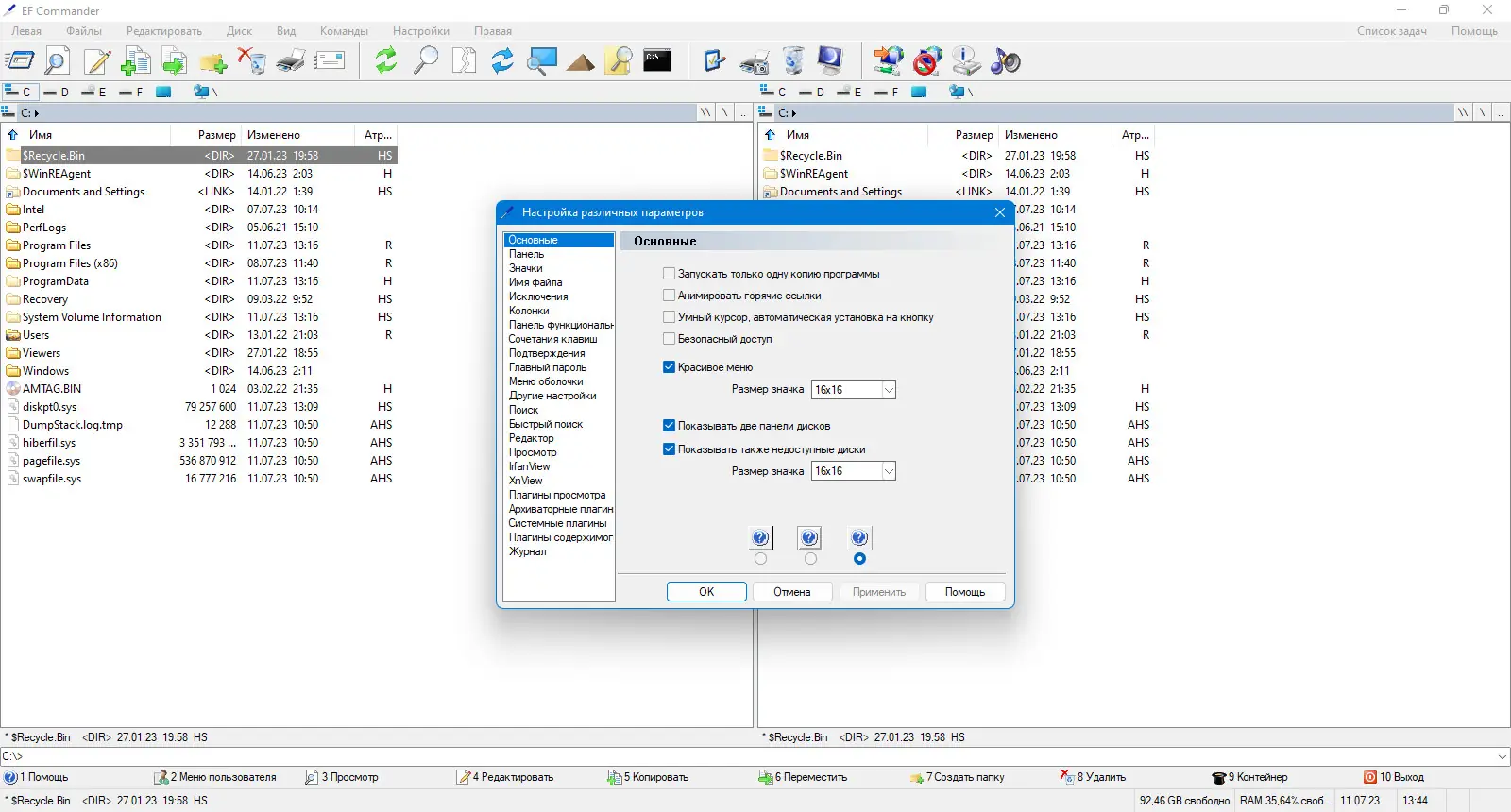Open the Файлы menu
Viewport: 1511px width, 812px height.
84,31
